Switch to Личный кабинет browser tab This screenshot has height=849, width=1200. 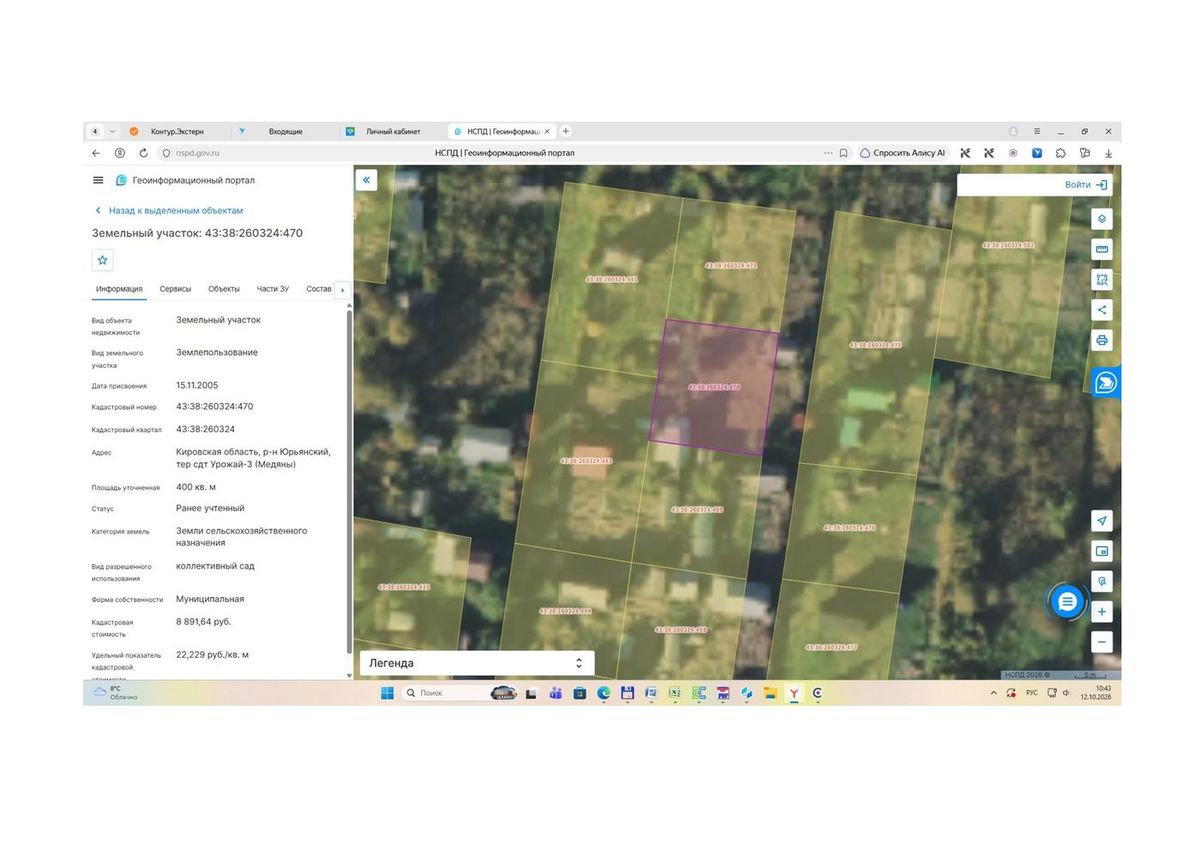393,131
